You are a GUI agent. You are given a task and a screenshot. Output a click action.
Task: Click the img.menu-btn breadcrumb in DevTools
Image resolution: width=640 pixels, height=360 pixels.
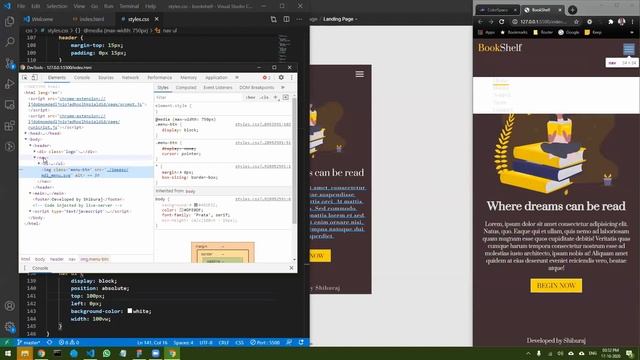pos(94,259)
